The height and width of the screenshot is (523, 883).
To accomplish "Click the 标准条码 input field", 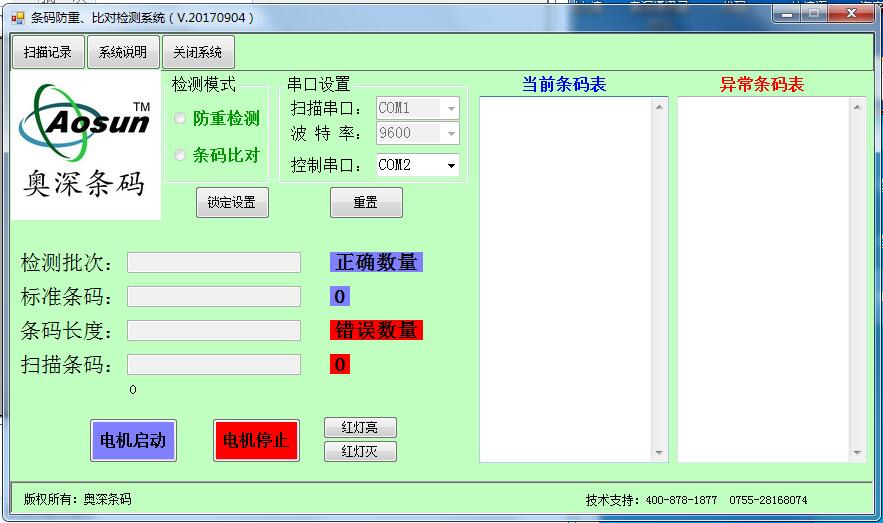I will tap(213, 297).
